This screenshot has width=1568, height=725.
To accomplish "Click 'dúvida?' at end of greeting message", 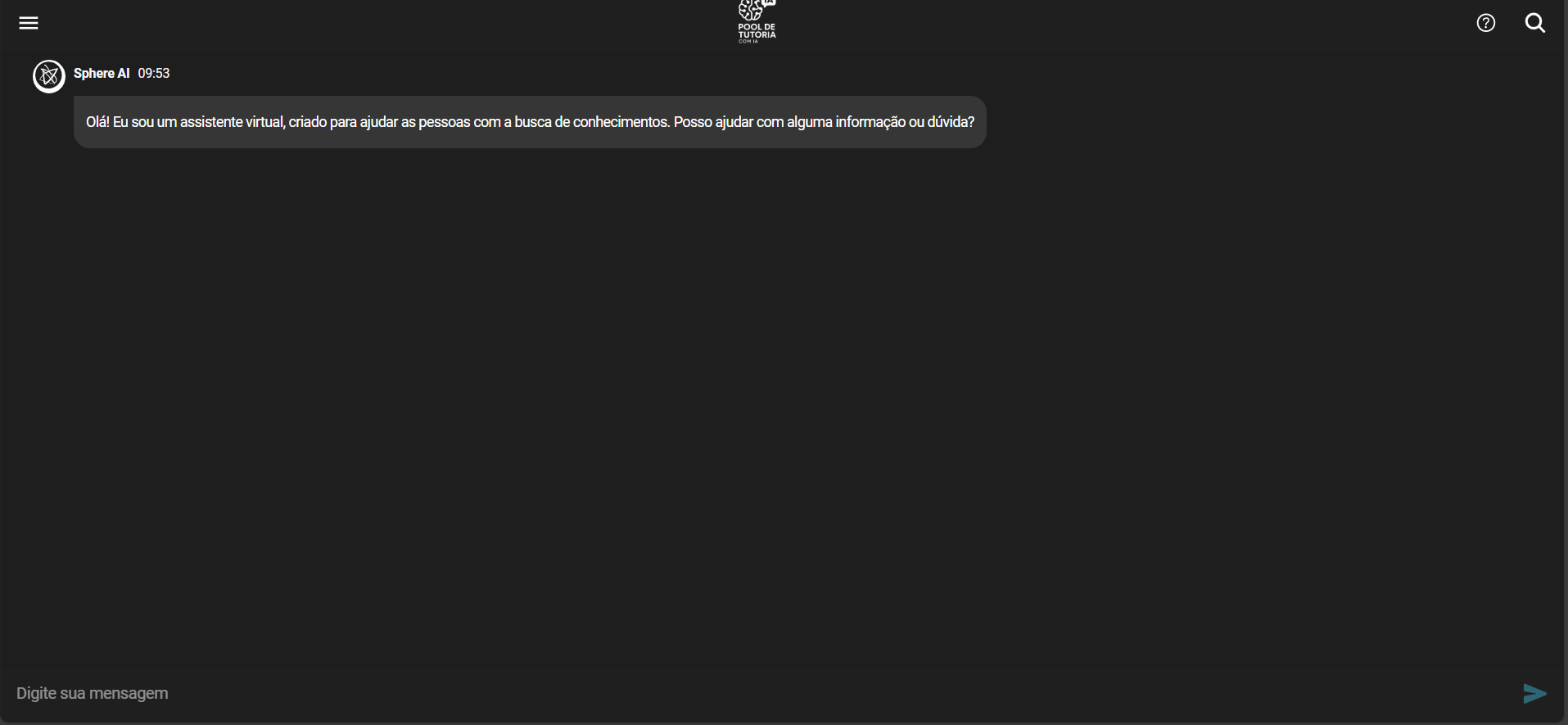I will pyautogui.click(x=951, y=122).
